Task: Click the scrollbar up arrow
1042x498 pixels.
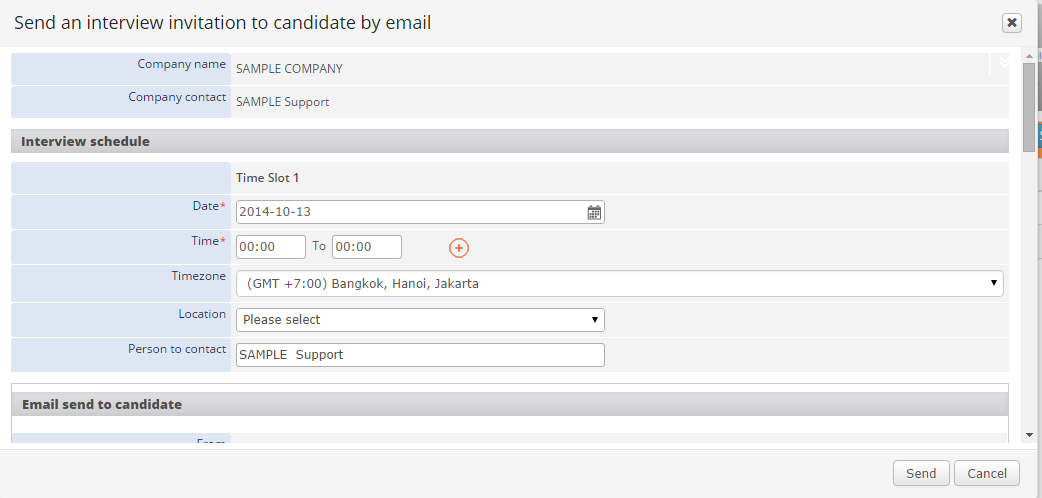Action: coord(1029,57)
